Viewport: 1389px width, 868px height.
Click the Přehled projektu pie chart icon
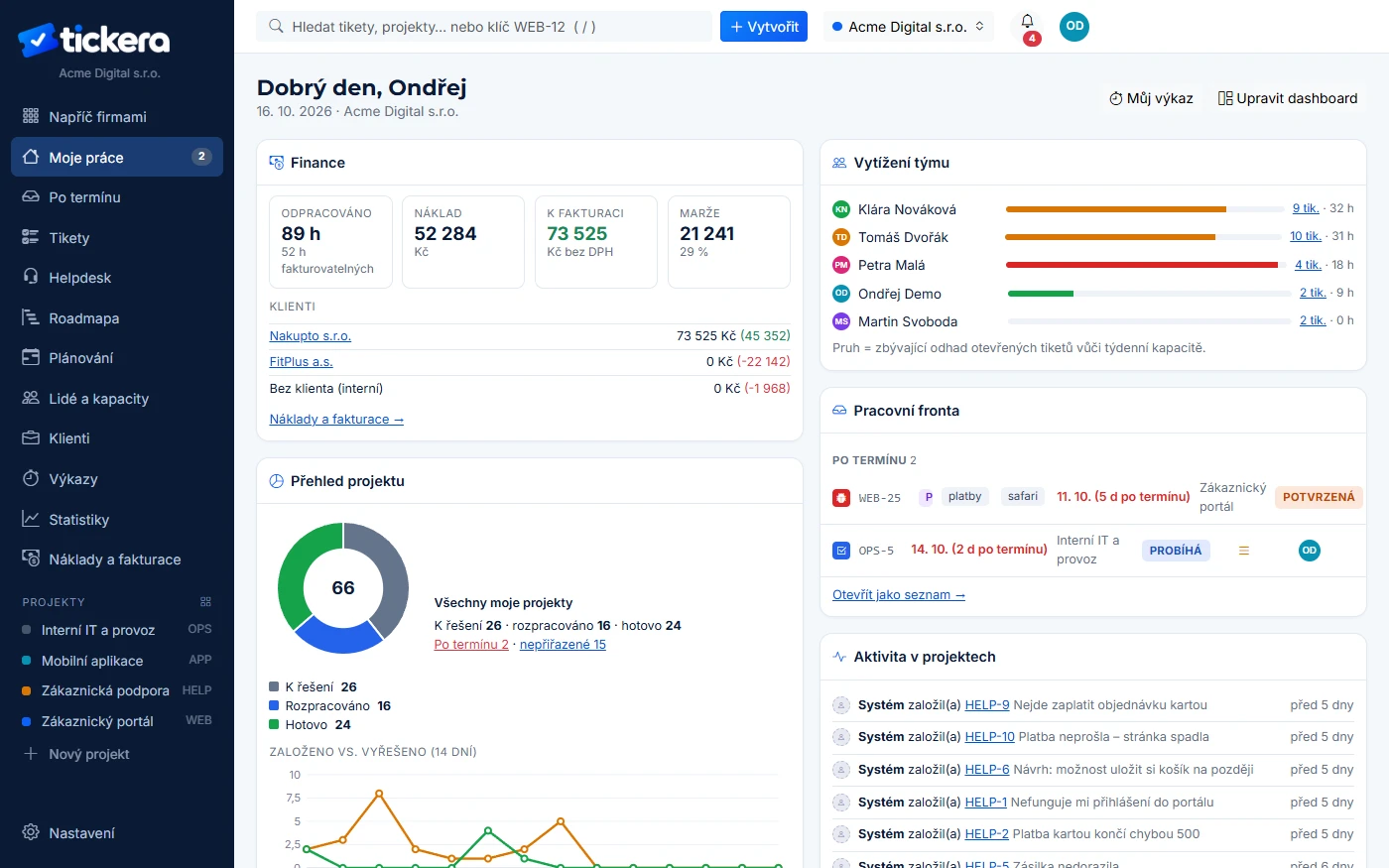click(x=277, y=481)
